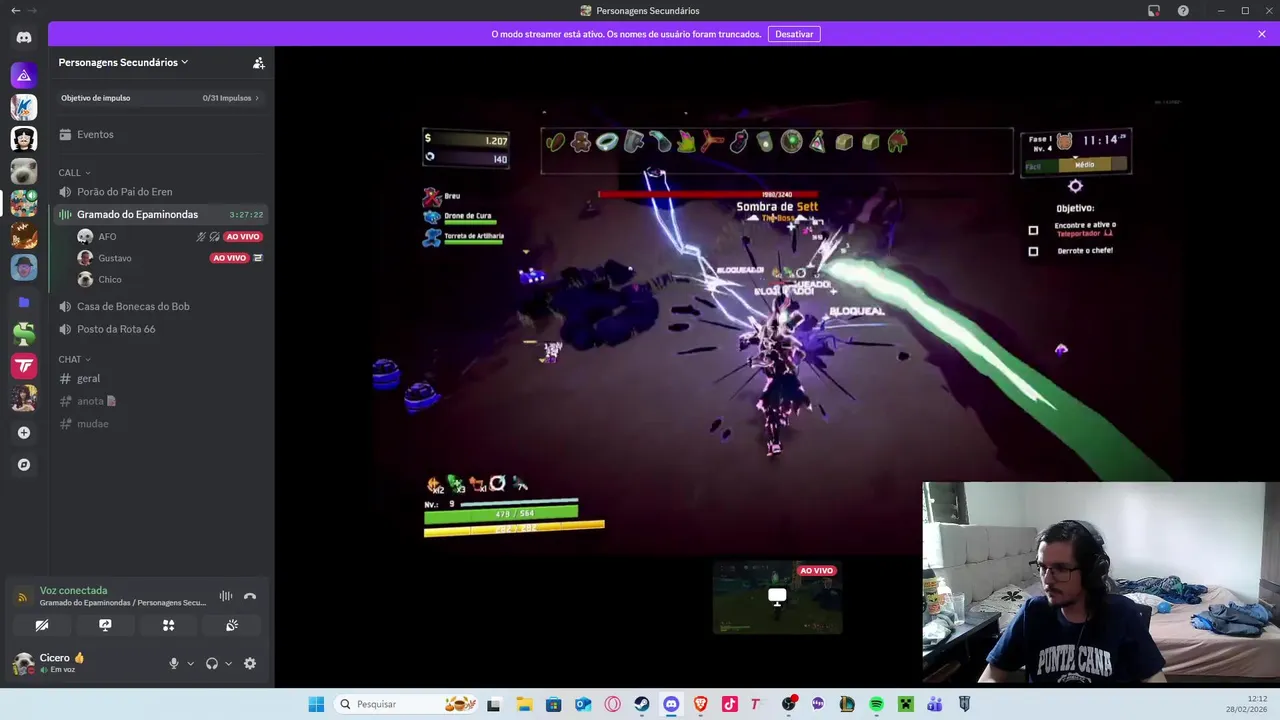Mute the microphone
Viewport: 1280px width, 720px height.
coord(174,663)
